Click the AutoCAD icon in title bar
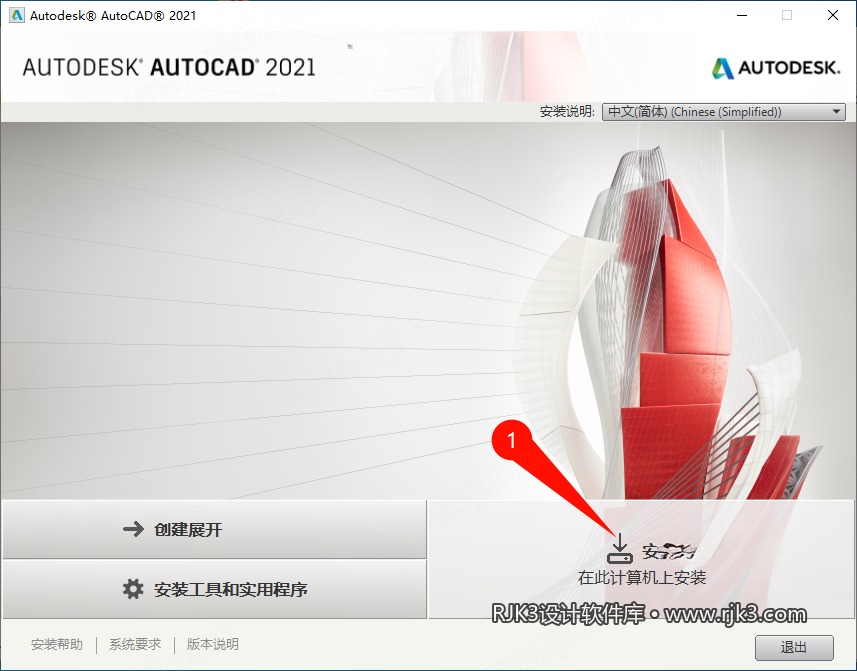 click(16, 15)
